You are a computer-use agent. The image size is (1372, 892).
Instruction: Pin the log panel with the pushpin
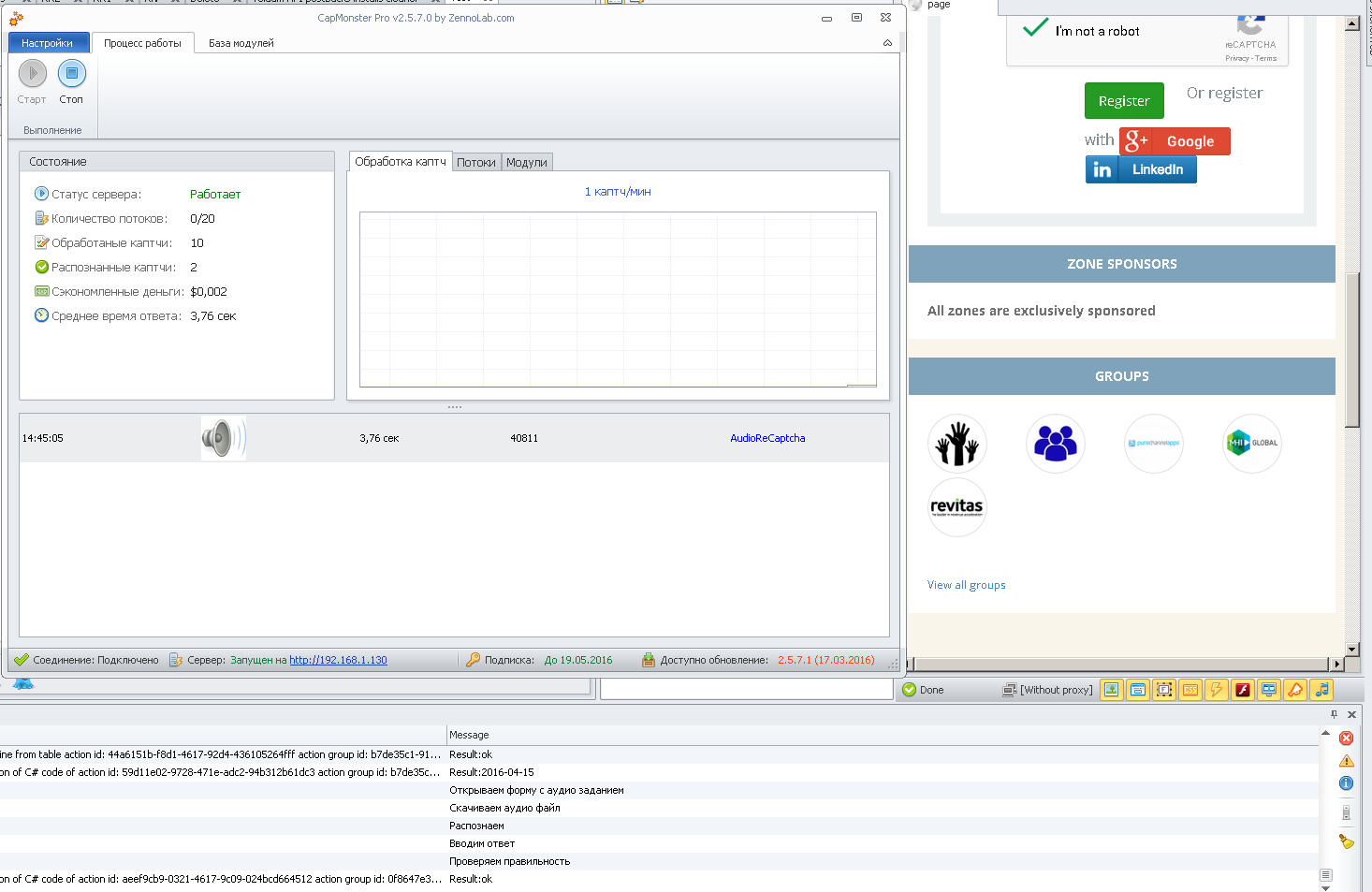[x=1334, y=714]
